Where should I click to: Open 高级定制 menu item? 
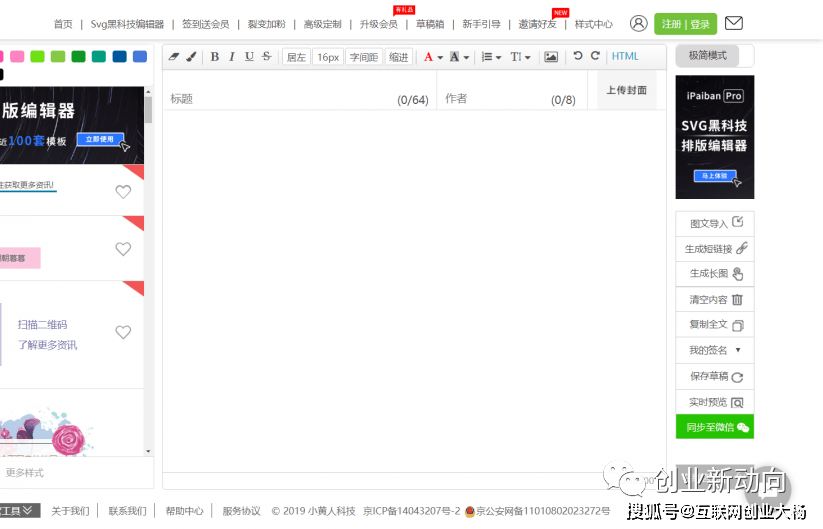tap(322, 24)
